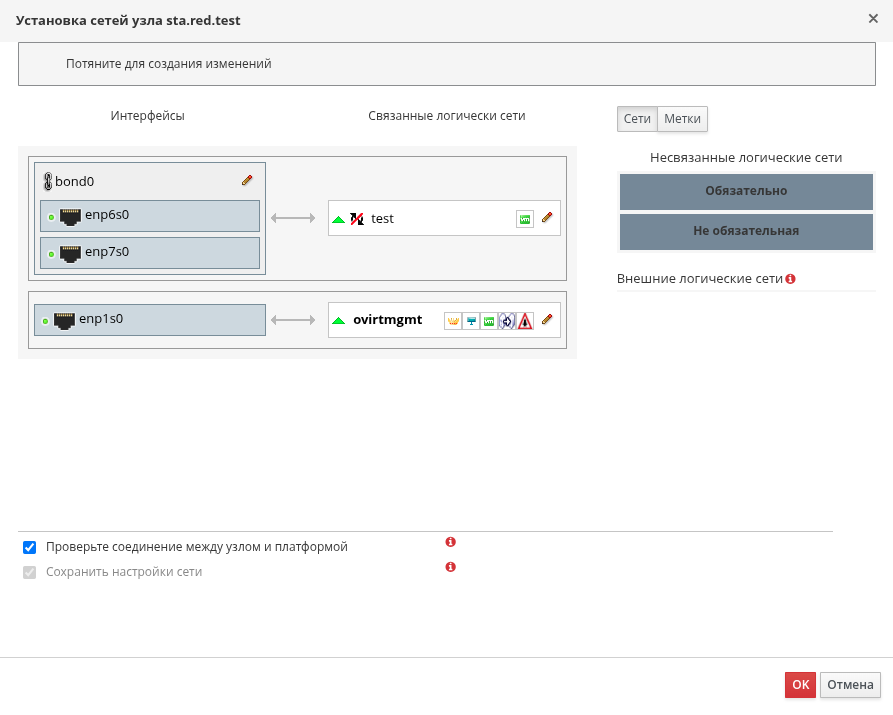
Task: Click the Несвязанные логические сети heading
Action: tap(746, 158)
